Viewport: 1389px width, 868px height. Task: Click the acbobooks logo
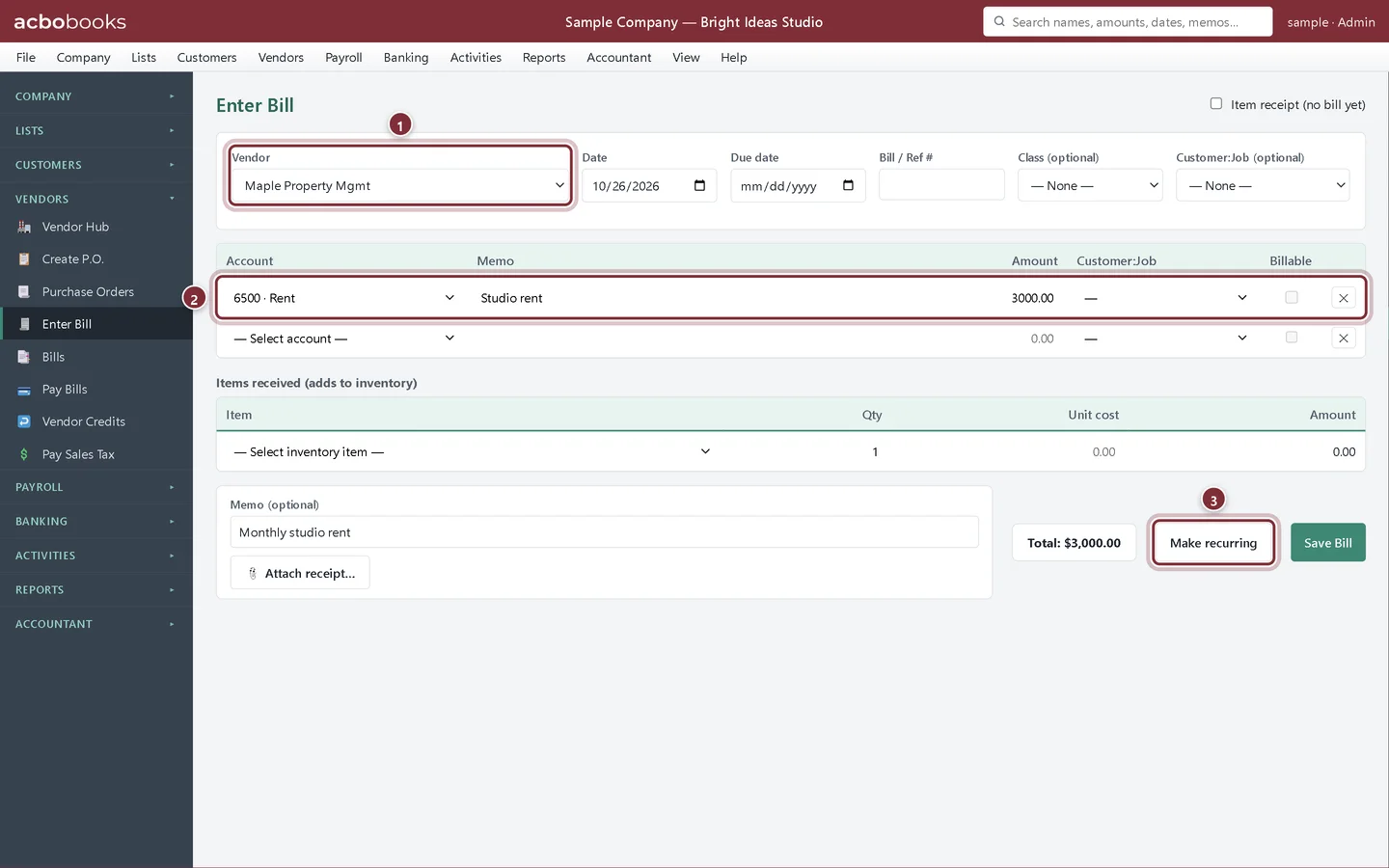coord(69,21)
